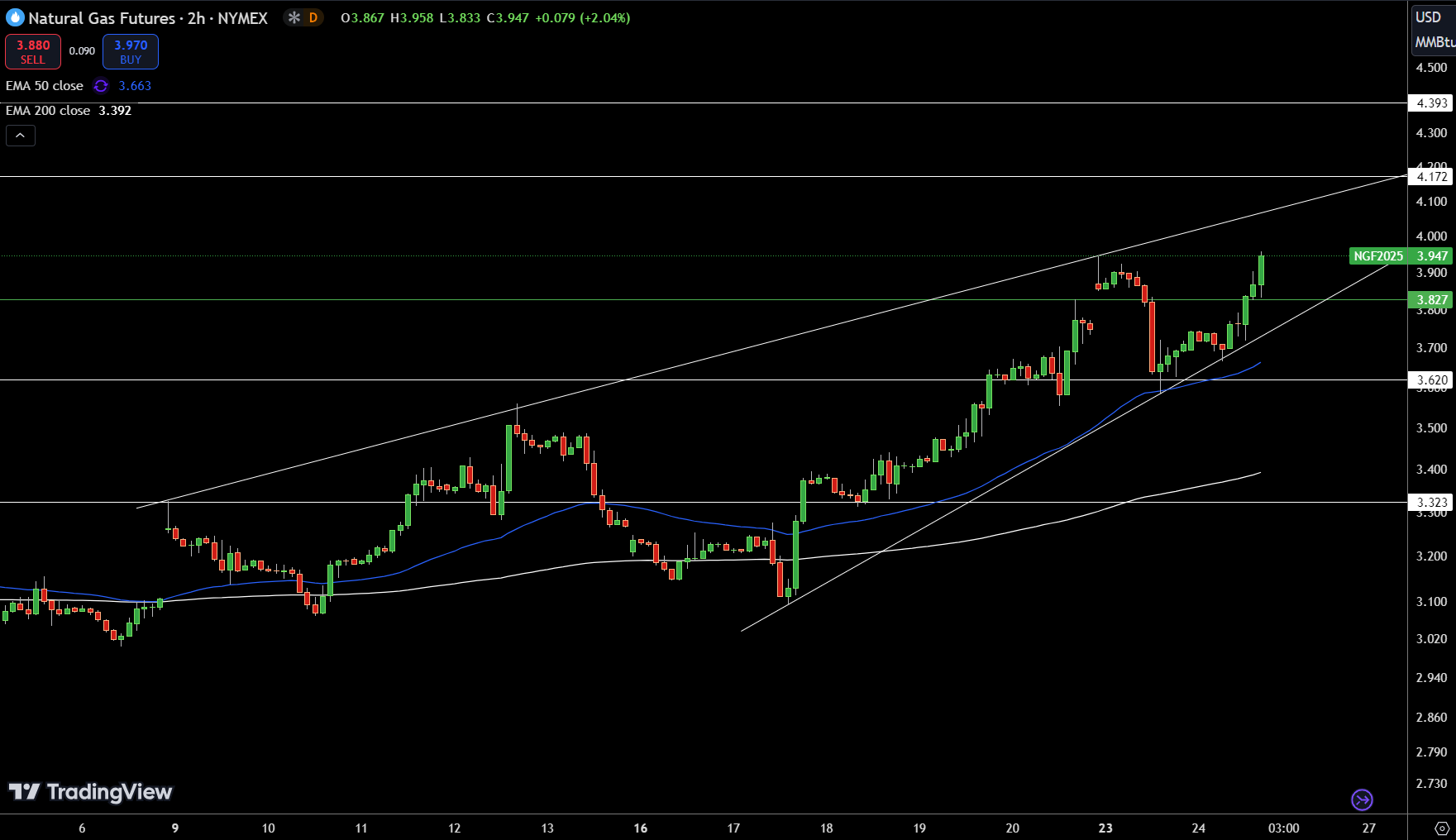Click the TradingView logo watermark
Viewport: 1456px width, 840px height.
(x=91, y=792)
